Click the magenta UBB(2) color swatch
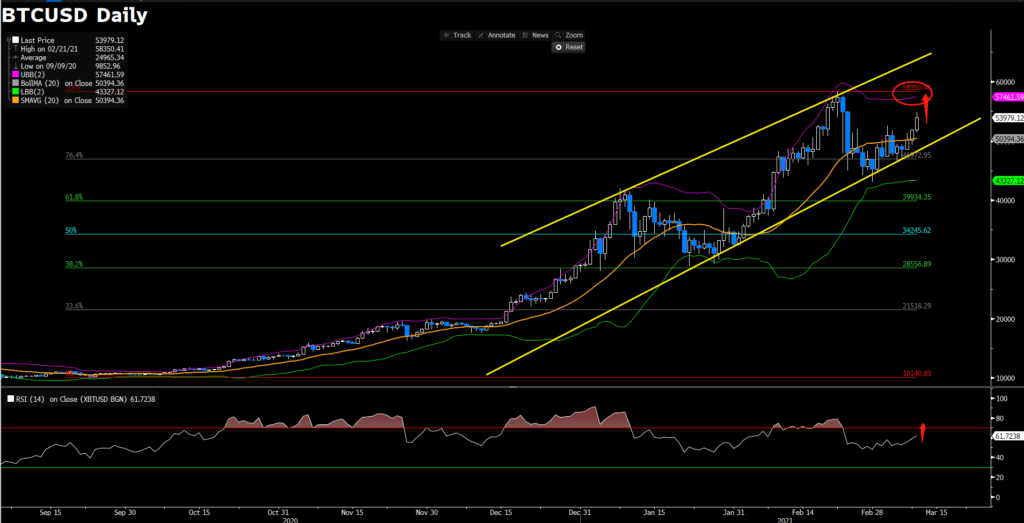The height and width of the screenshot is (523, 1024). tap(15, 74)
